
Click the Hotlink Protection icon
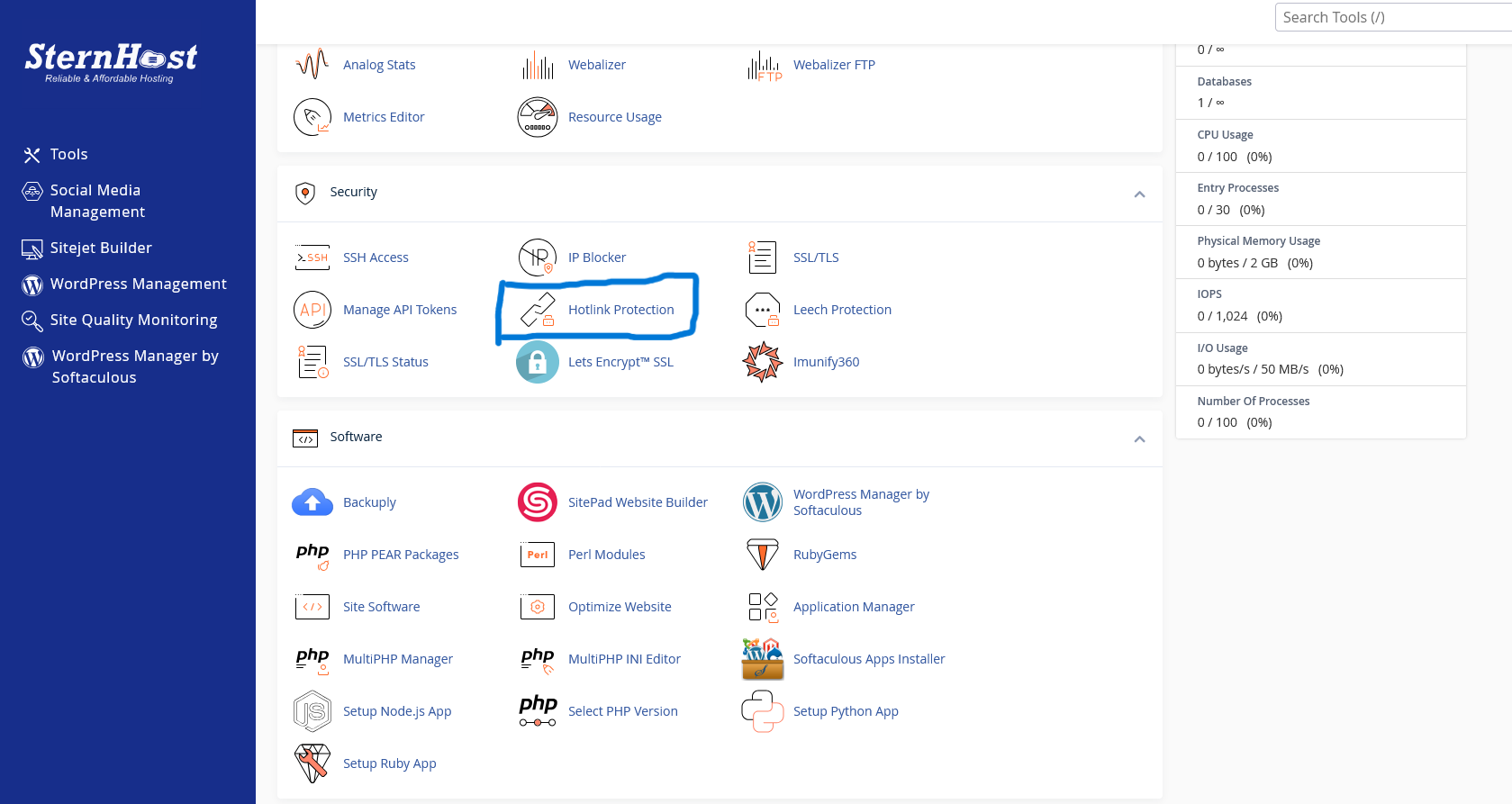538,310
